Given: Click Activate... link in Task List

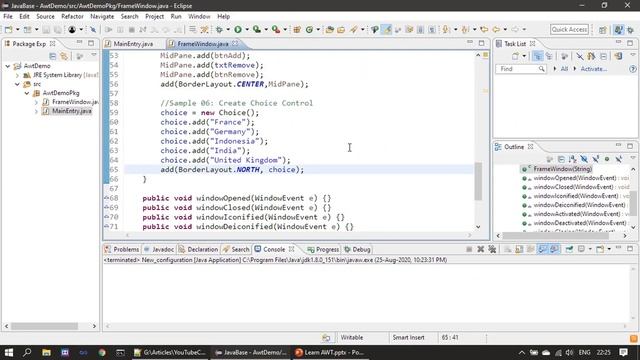Looking at the screenshot, I should click(x=593, y=69).
